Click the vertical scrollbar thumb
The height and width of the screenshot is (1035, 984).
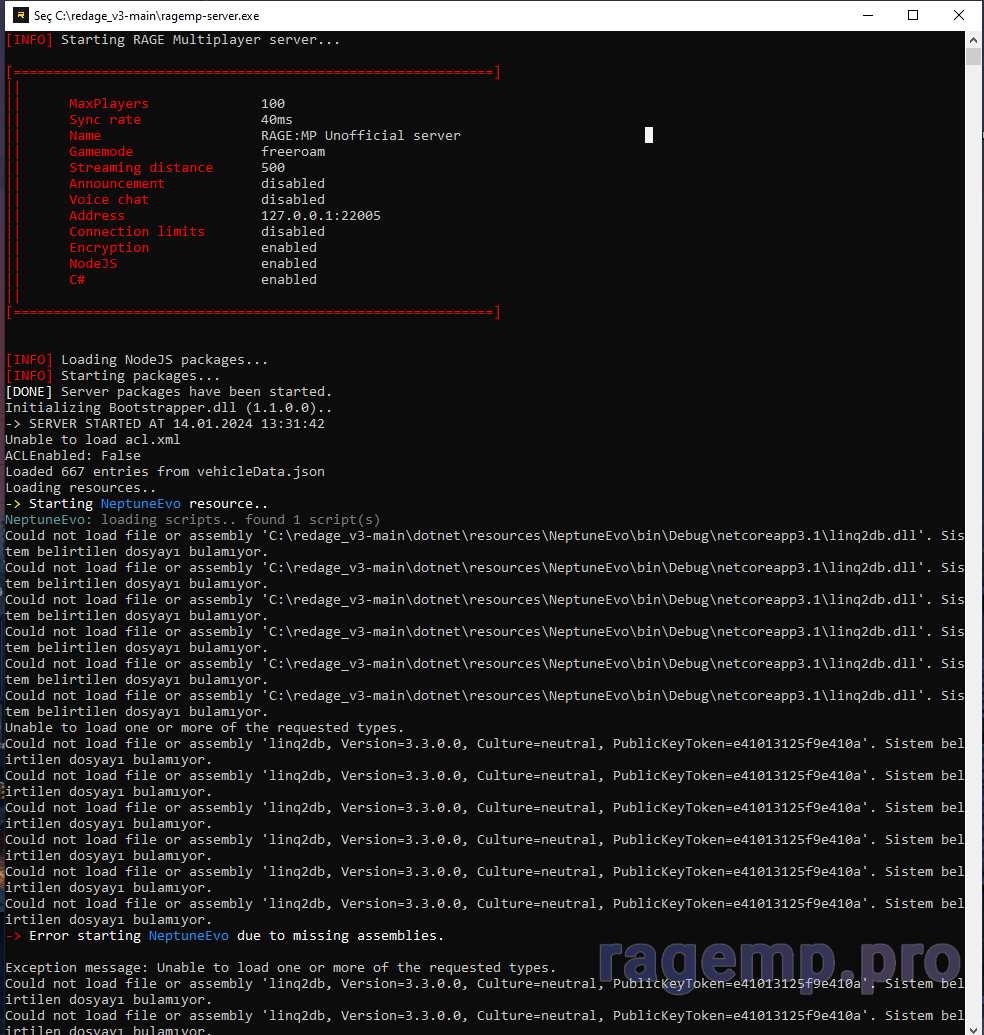tap(974, 56)
